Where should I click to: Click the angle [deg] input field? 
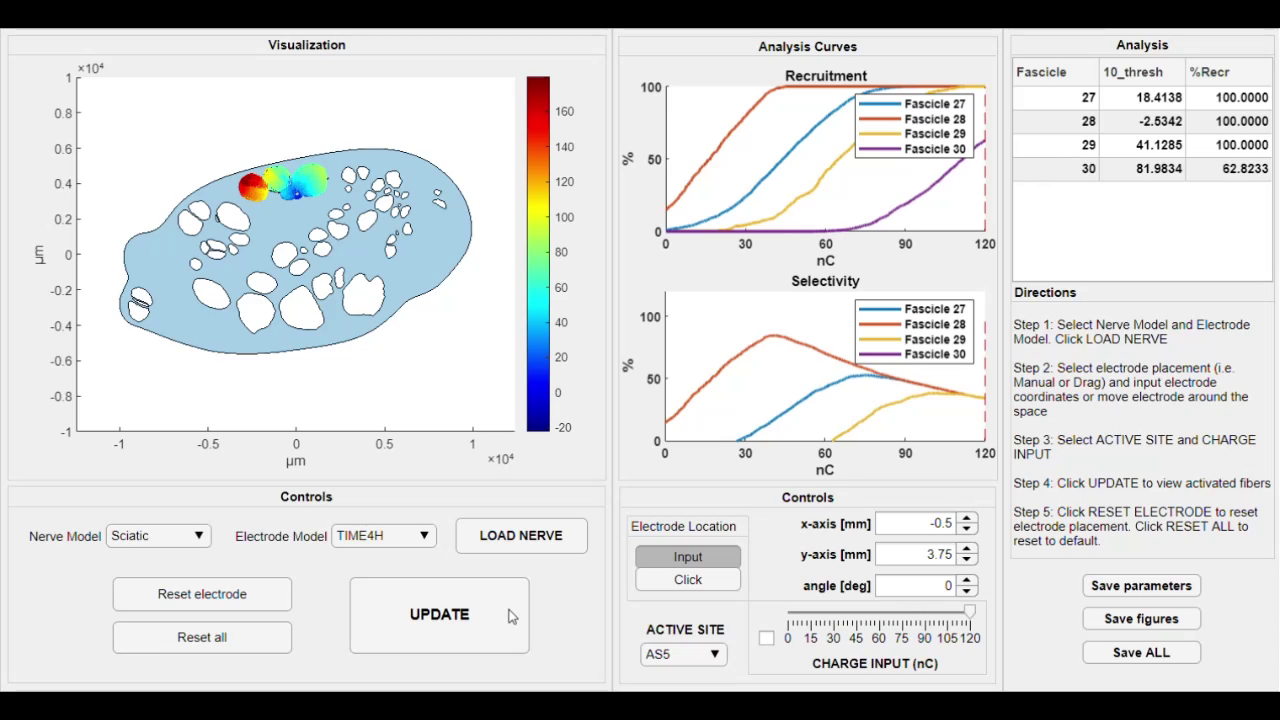click(915, 585)
